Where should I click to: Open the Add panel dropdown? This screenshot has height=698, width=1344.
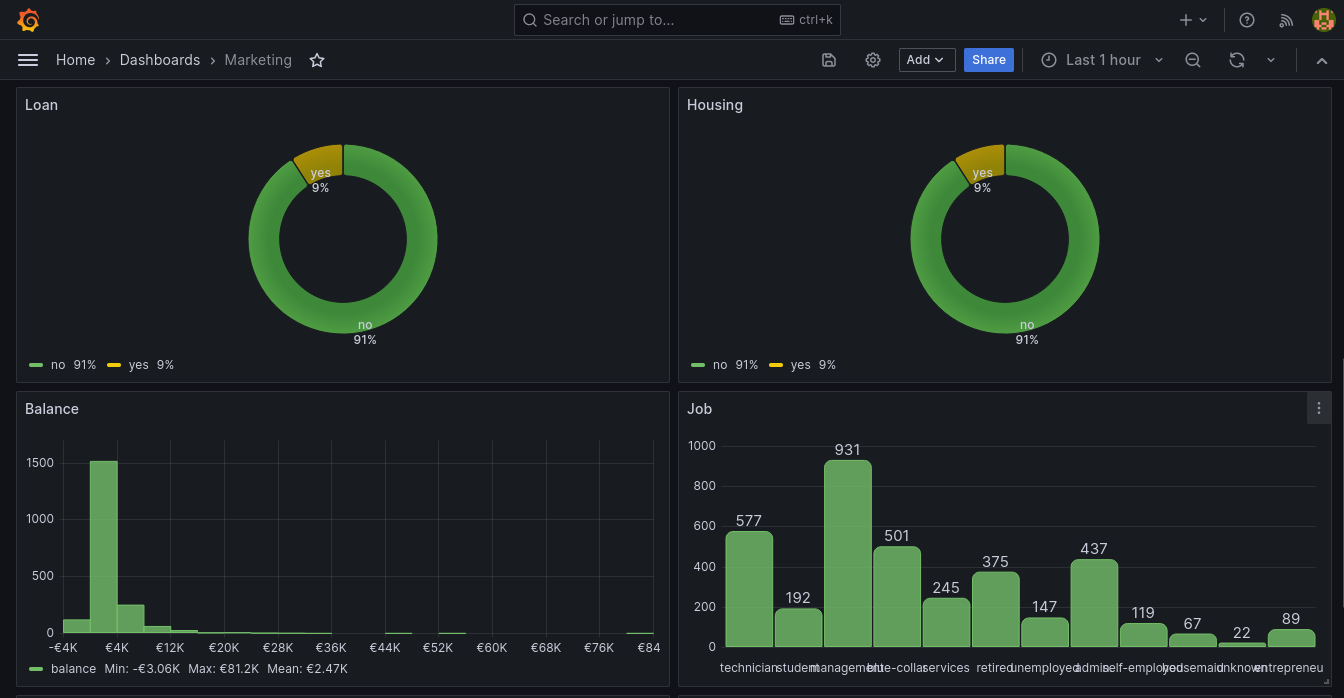pyautogui.click(x=926, y=60)
